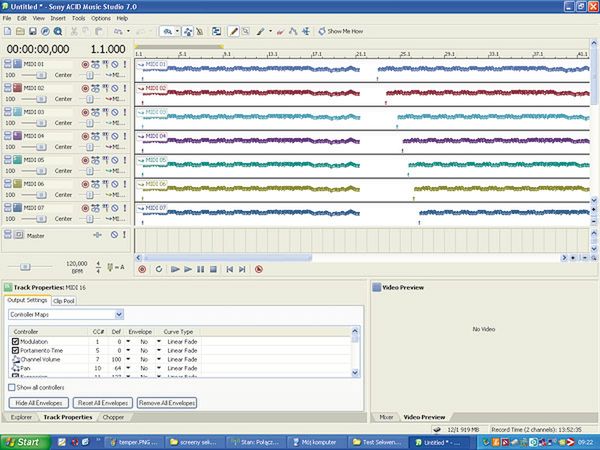Image resolution: width=600 pixels, height=450 pixels.
Task: Click the Save icon in the toolbar
Action: point(33,32)
